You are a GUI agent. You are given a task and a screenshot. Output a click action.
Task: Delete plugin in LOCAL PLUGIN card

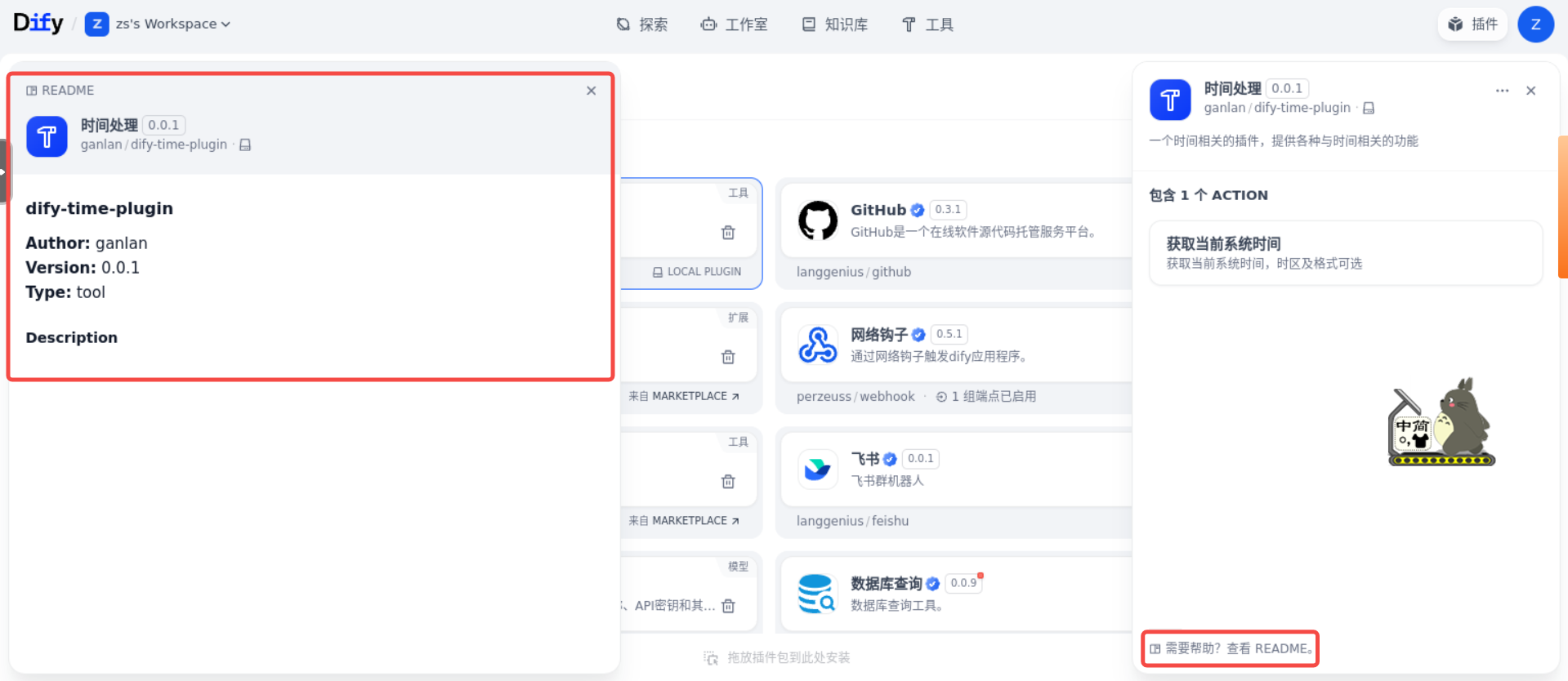(x=728, y=233)
